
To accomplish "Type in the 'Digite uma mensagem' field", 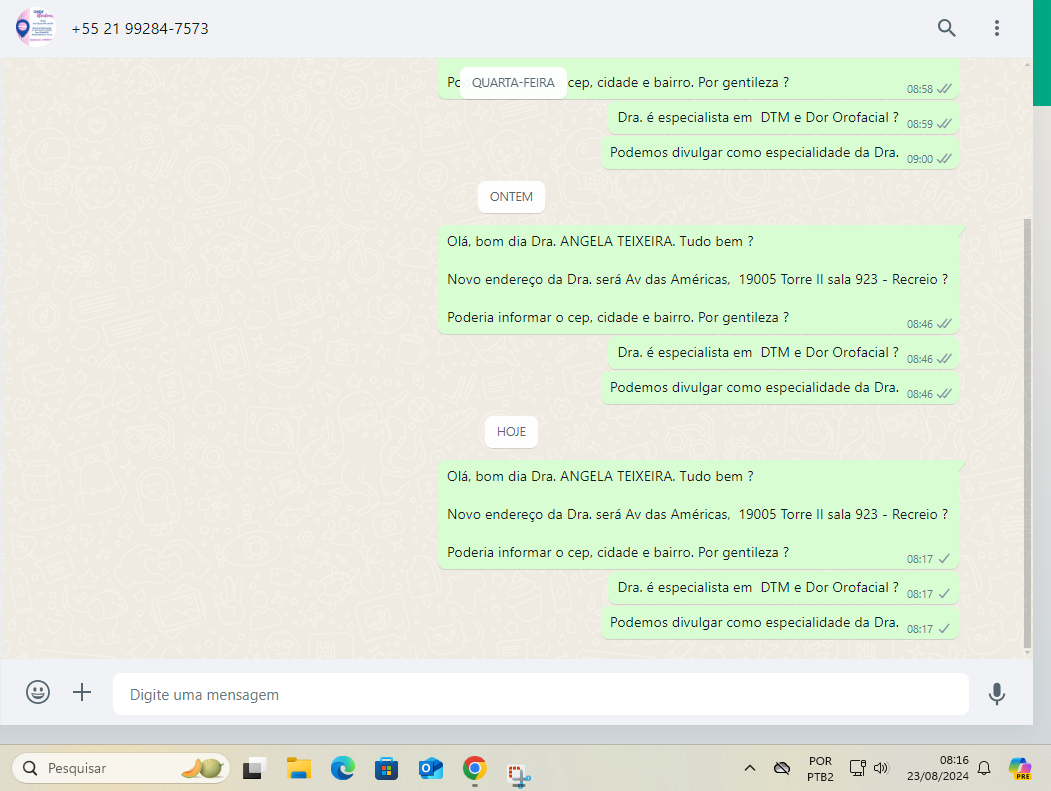I will (540, 694).
